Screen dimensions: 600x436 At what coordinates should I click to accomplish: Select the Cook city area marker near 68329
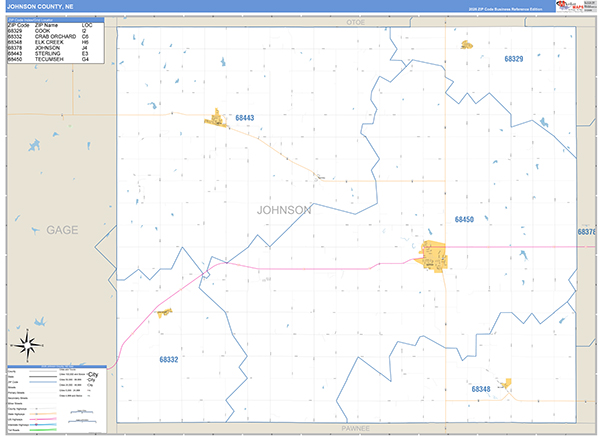pyautogui.click(x=467, y=45)
